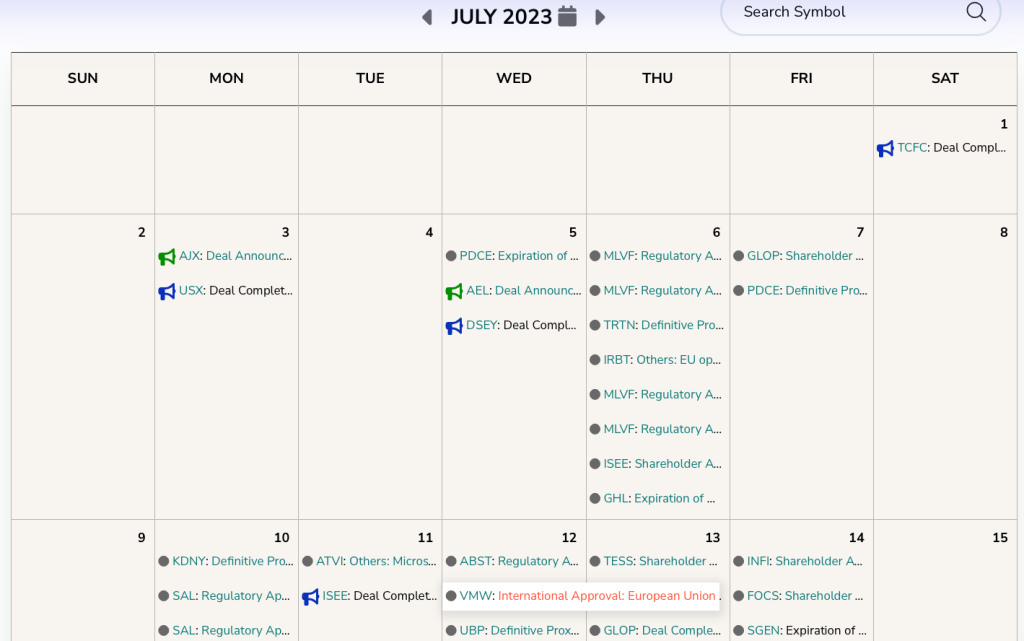Open VMW International Approval: European Union event
1024x641 pixels.
tap(606, 596)
